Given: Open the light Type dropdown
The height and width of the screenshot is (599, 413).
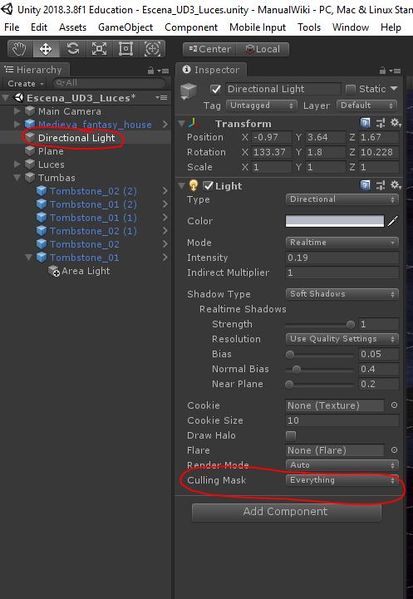Looking at the screenshot, I should (x=342, y=199).
